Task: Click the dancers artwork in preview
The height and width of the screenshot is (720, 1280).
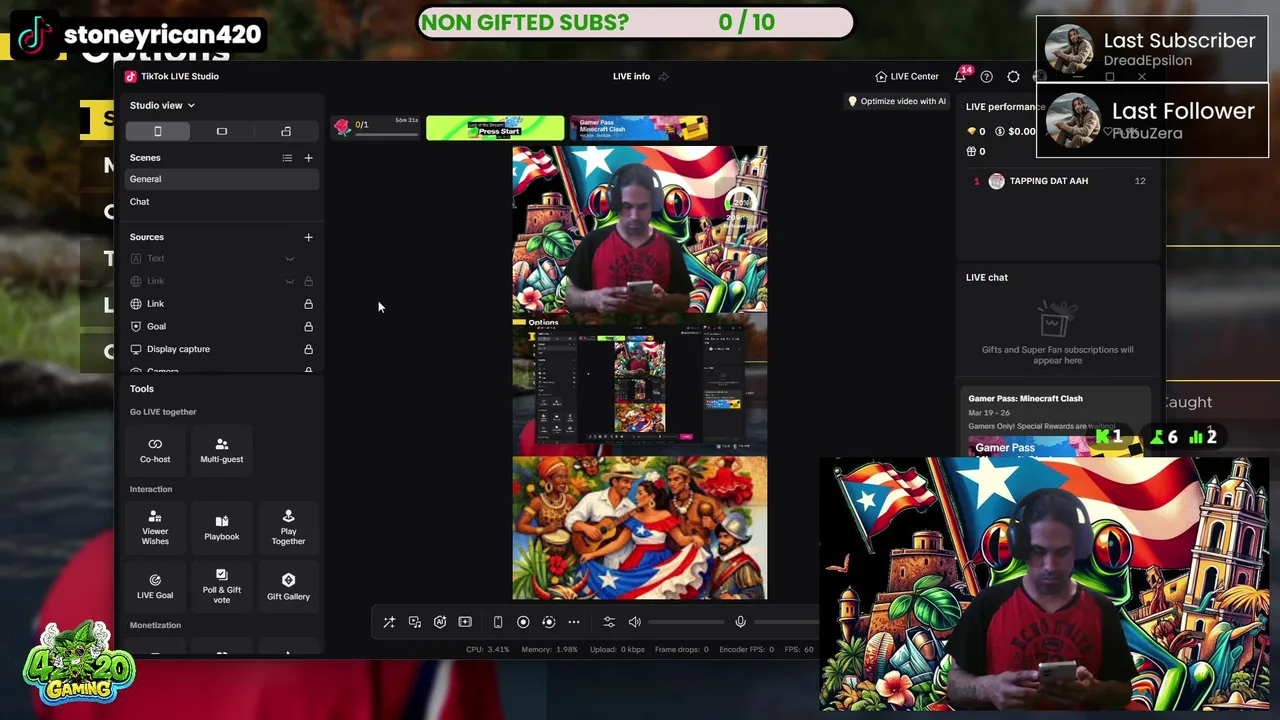Action: point(640,528)
